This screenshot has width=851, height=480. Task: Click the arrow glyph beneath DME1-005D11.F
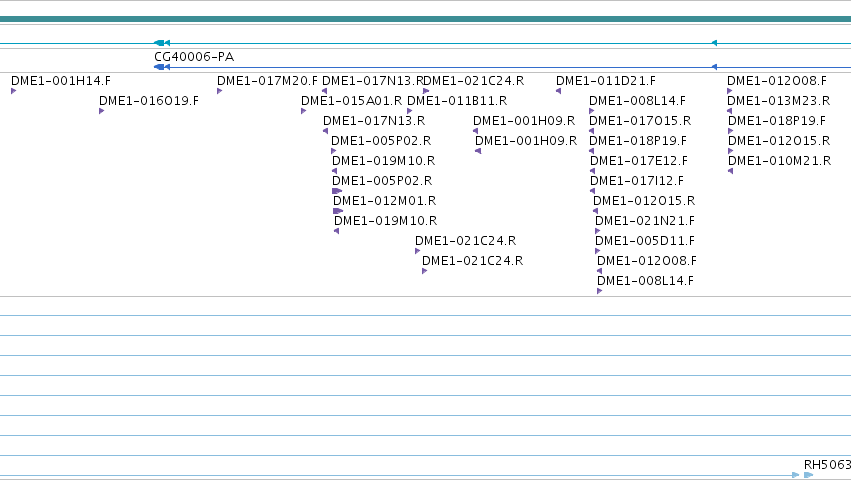click(x=598, y=251)
